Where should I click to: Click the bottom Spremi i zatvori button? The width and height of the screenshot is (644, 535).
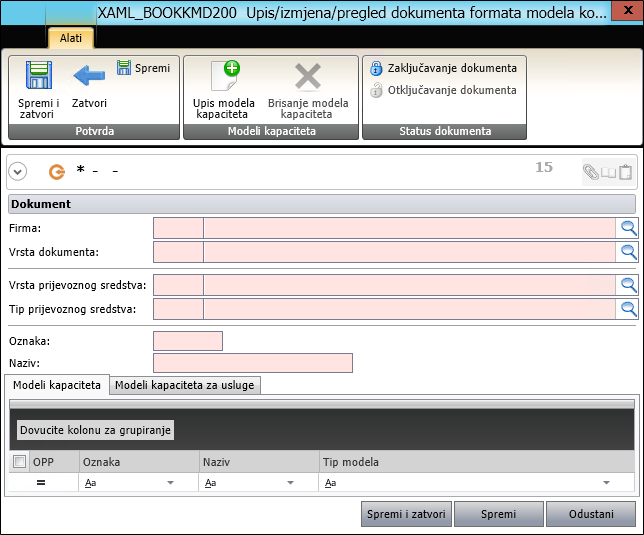pos(406,514)
